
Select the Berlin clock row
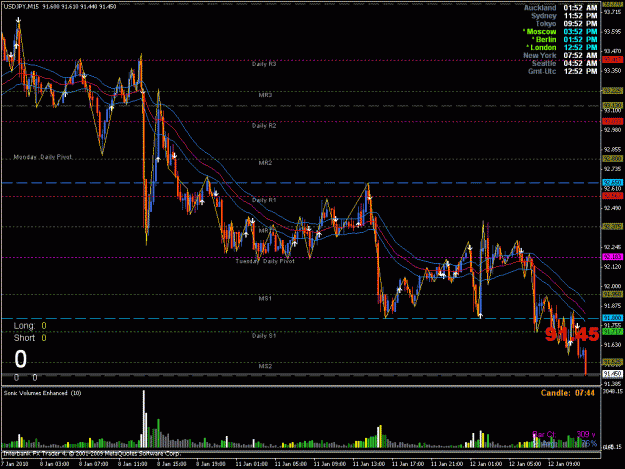pos(564,39)
